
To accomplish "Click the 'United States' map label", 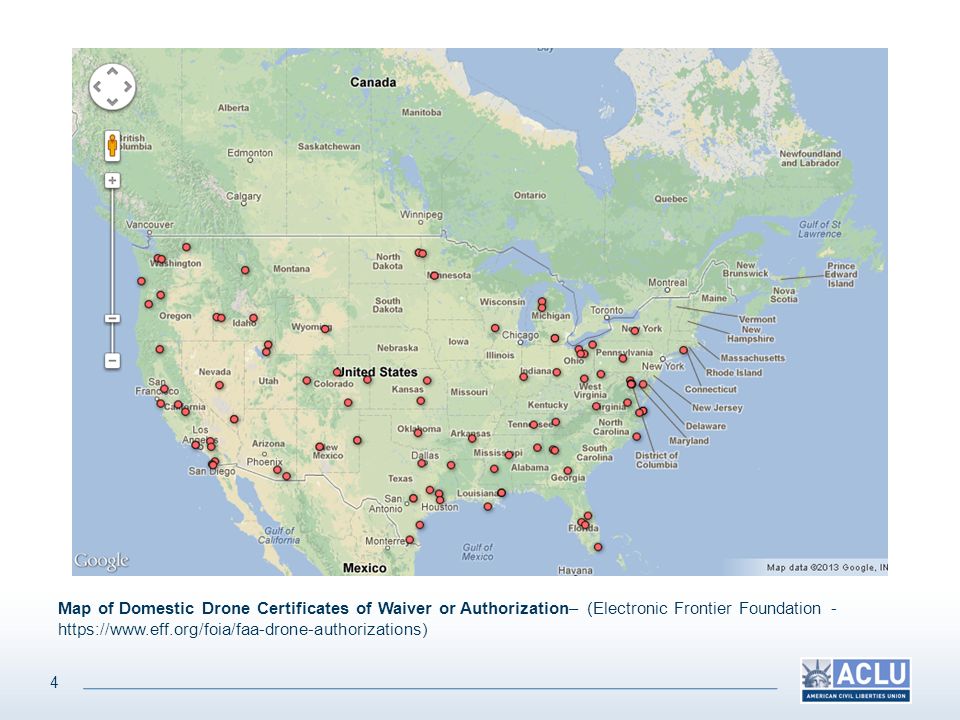I will click(380, 372).
